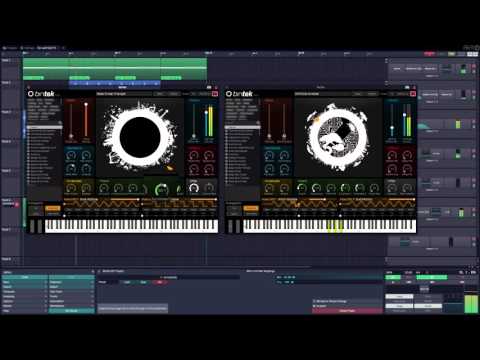Click the patterned ring graphic in the right BioTek
This screenshot has width=480, height=360.
pos(338,137)
